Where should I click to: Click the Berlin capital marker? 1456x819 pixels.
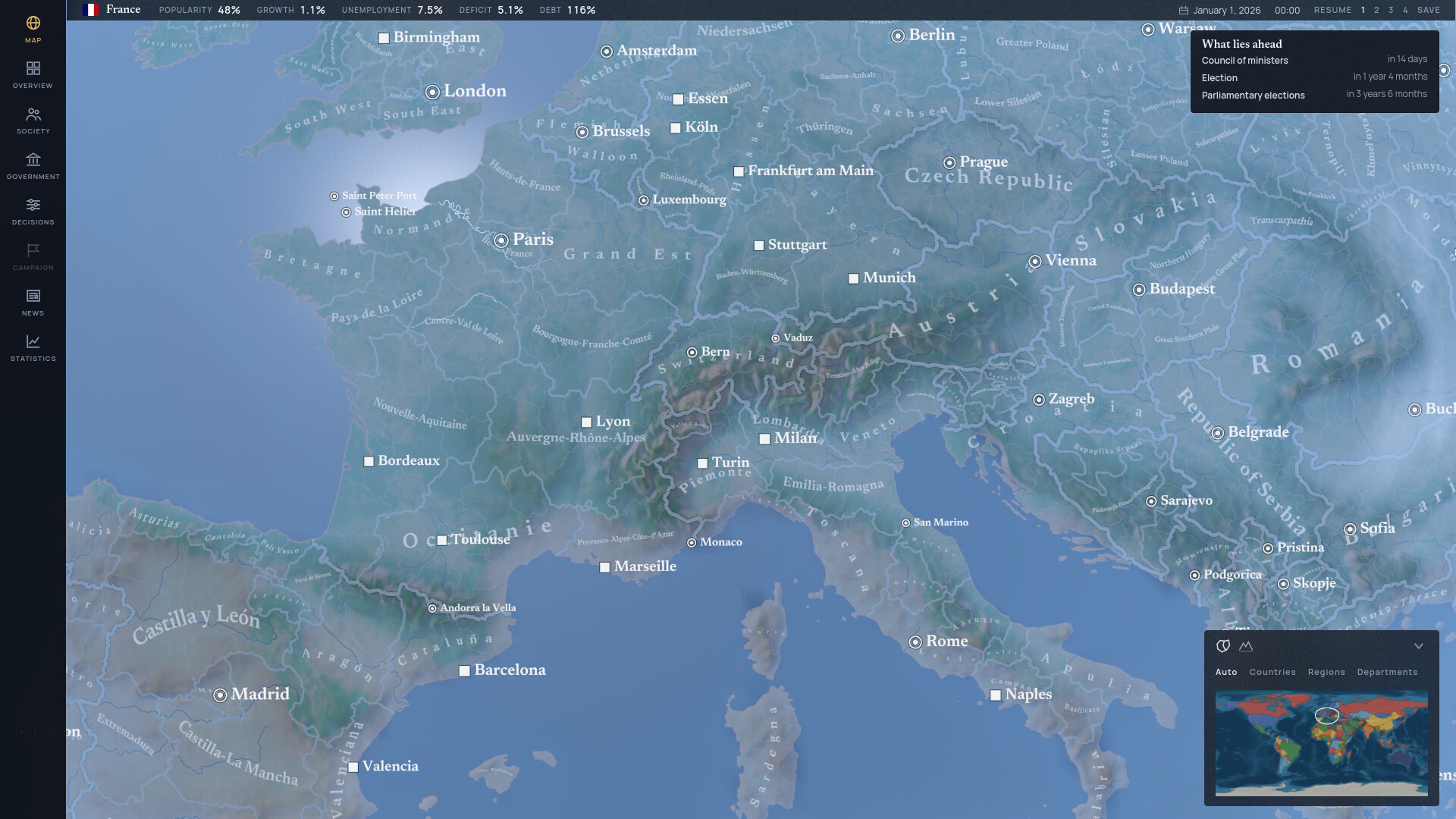click(898, 36)
